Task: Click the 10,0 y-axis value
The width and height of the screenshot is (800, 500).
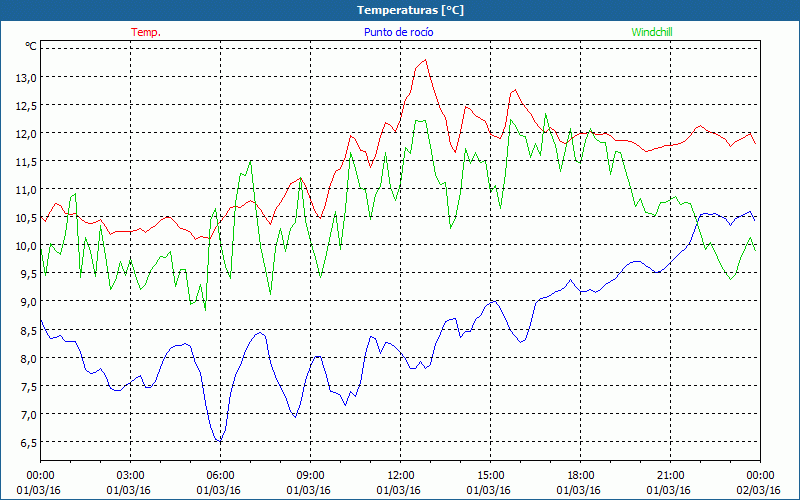Action: click(27, 246)
